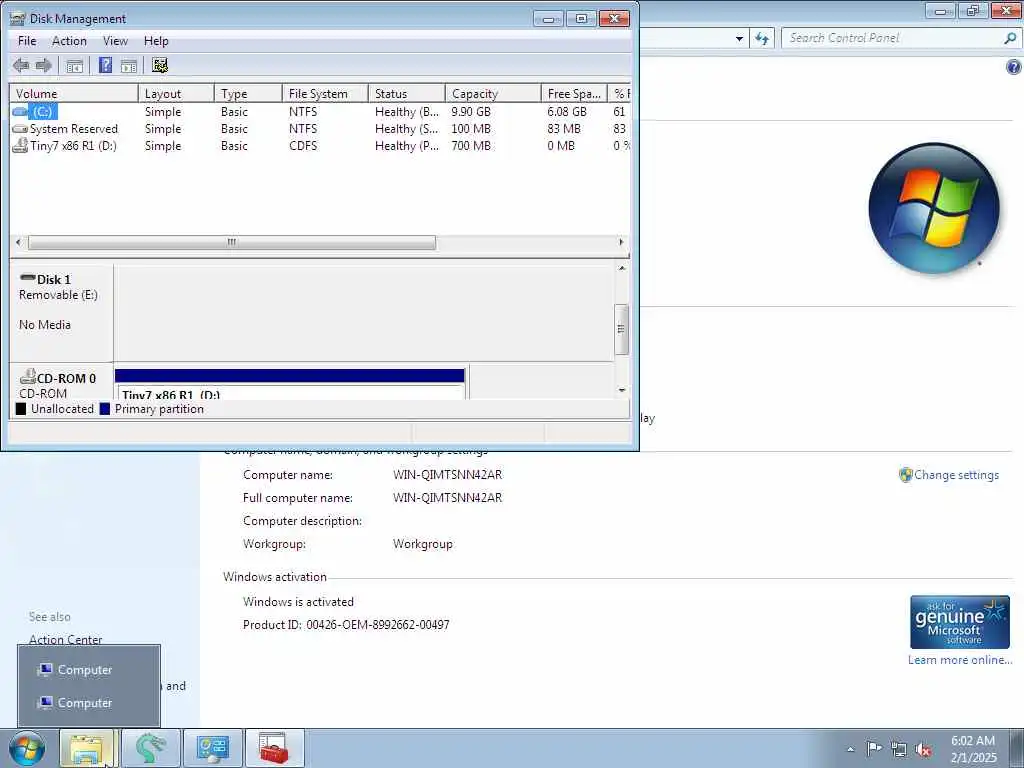
Task: Select the Tiny7 x86 R1 (D:) partition block
Action: 290,385
